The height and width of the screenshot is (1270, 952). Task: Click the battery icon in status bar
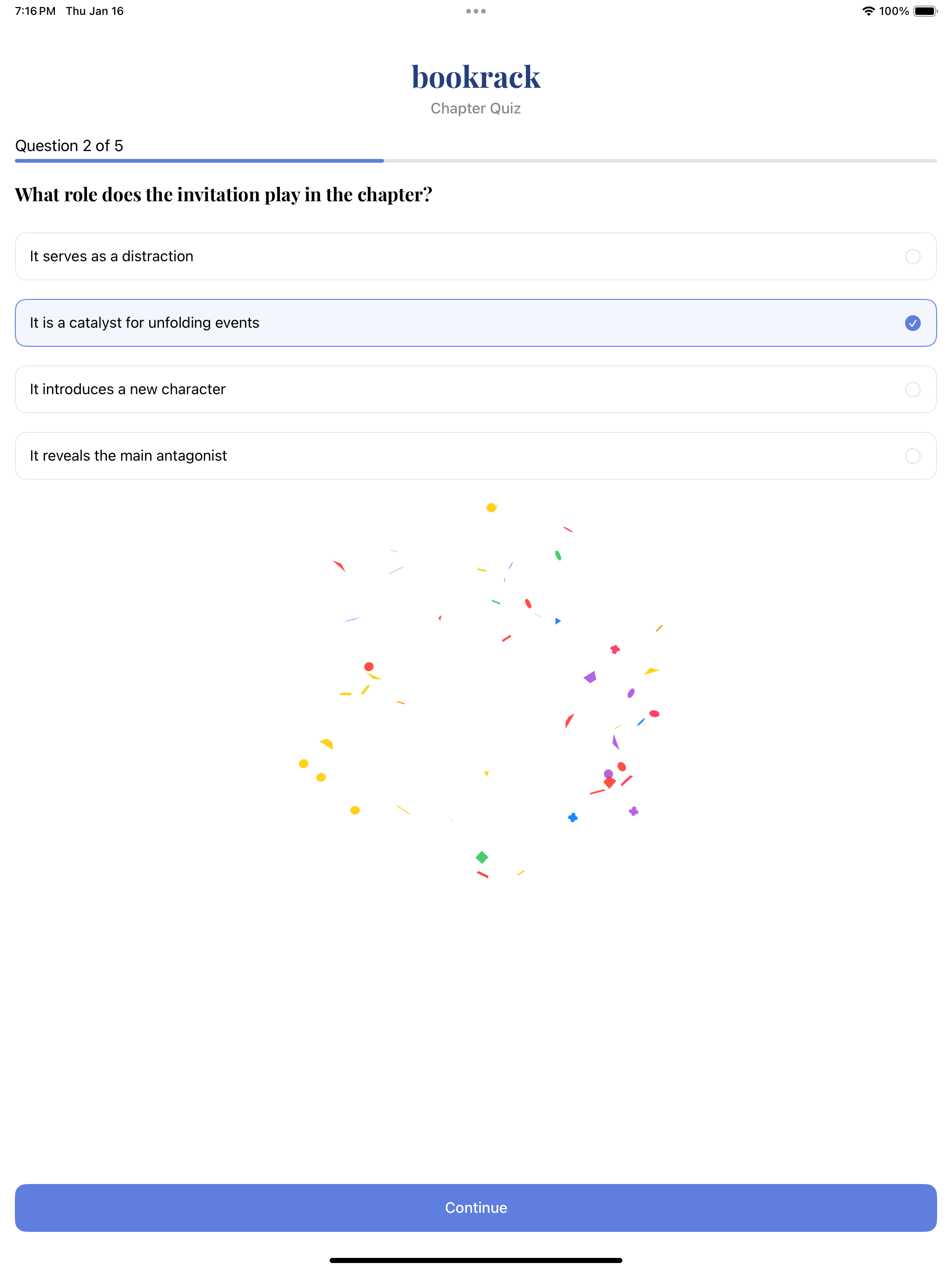coord(925,11)
